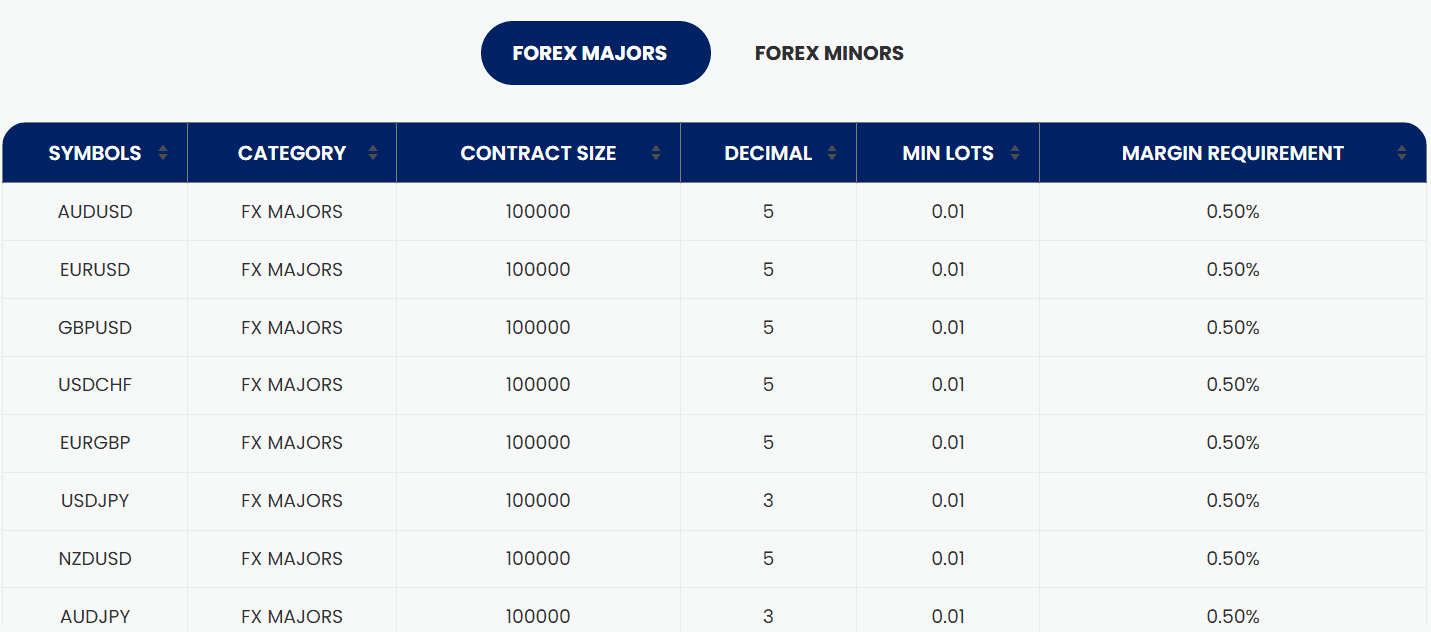Sort by MIN LOTS arrow icon

(1015, 153)
